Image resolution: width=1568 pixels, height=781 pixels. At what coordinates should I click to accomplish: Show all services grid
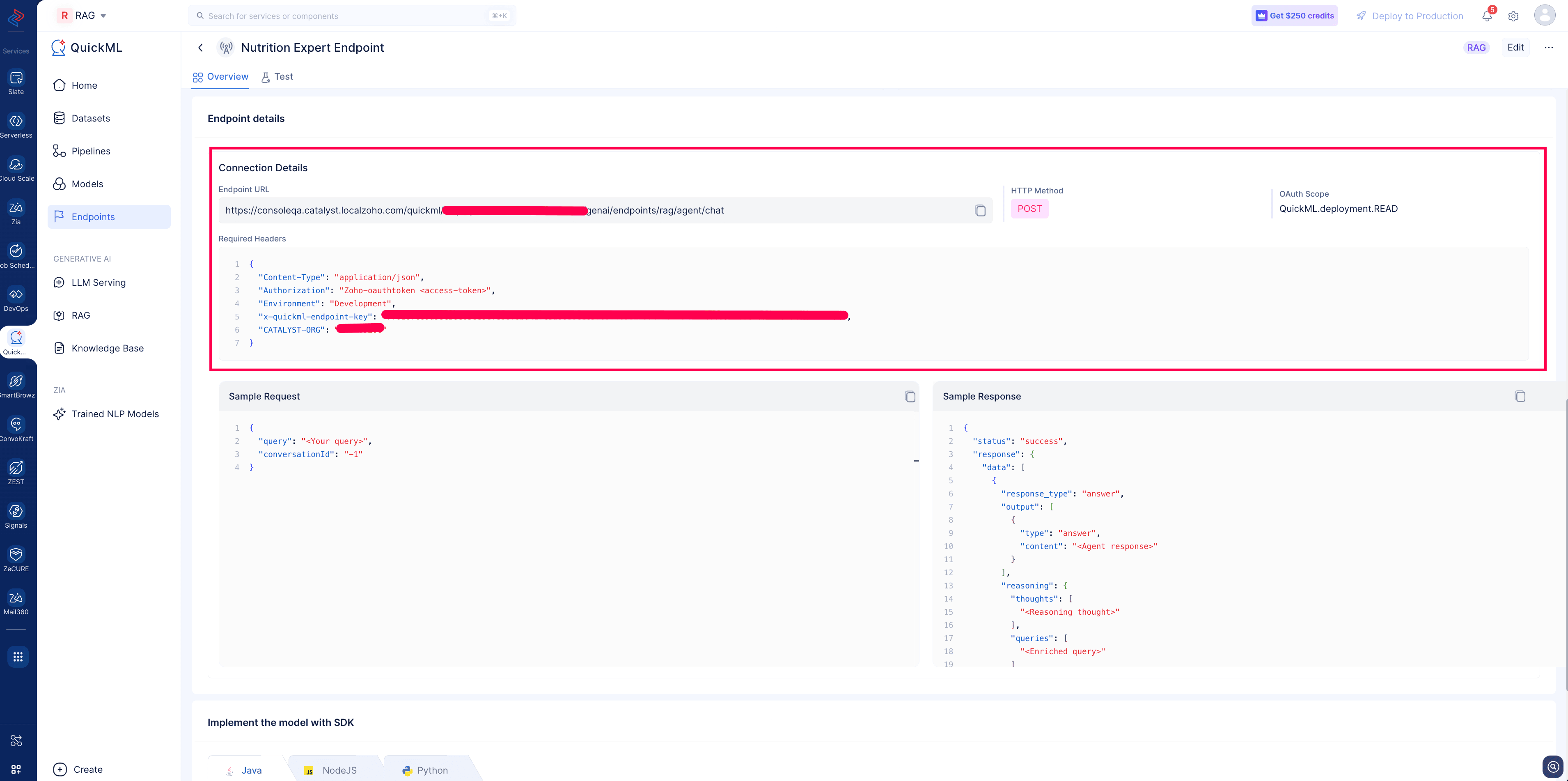pos(18,657)
